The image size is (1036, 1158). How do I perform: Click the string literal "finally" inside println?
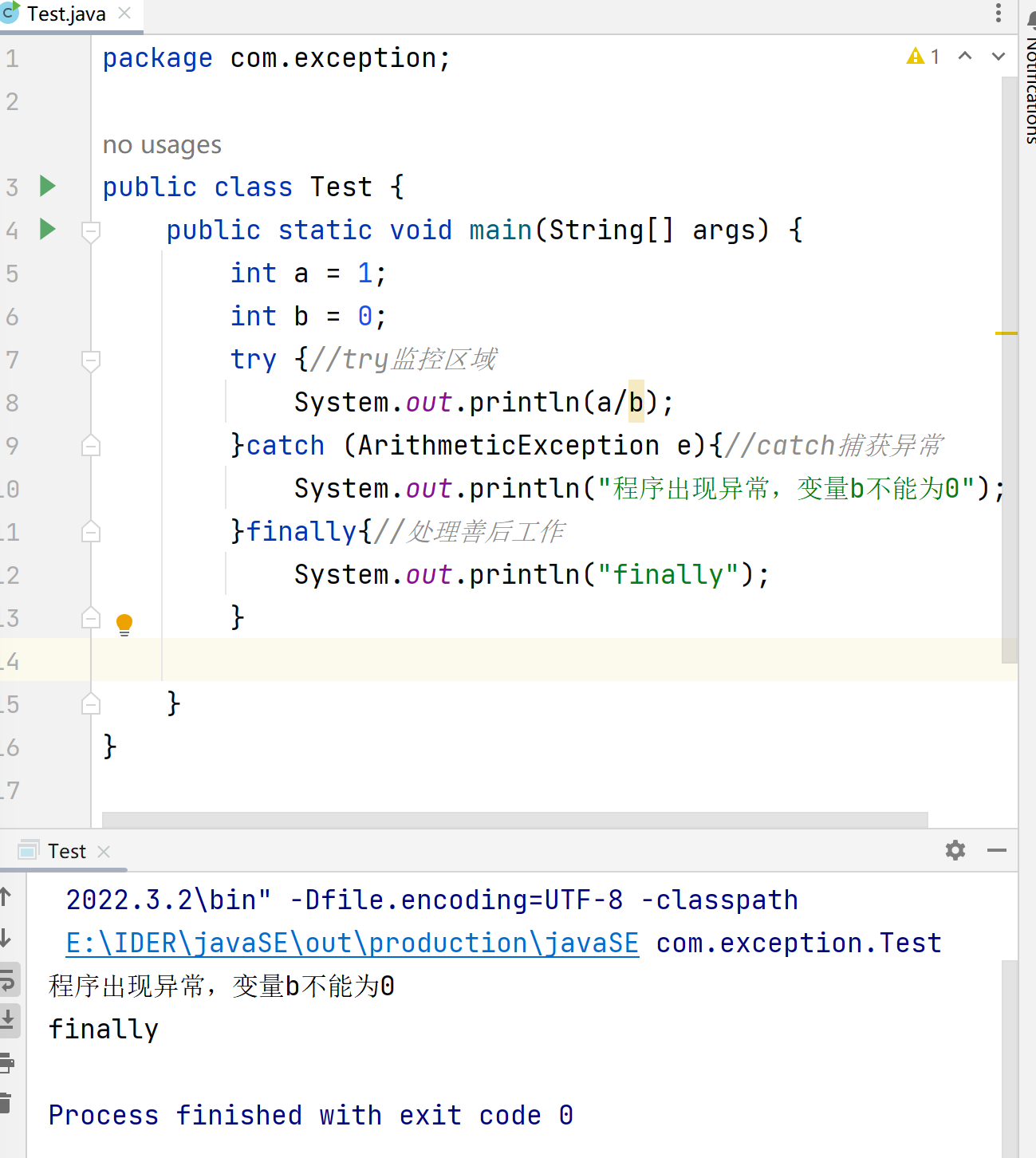click(668, 574)
